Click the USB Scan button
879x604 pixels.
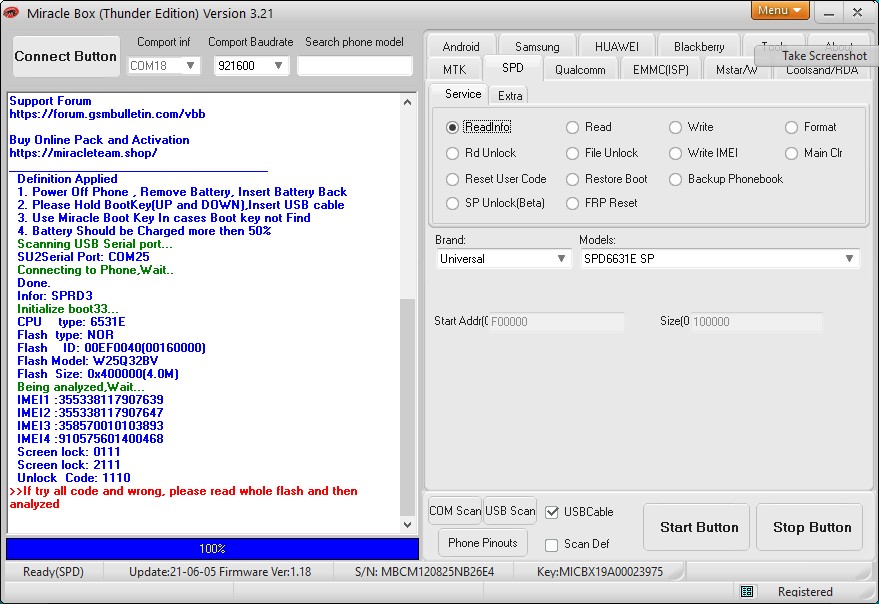click(510, 511)
